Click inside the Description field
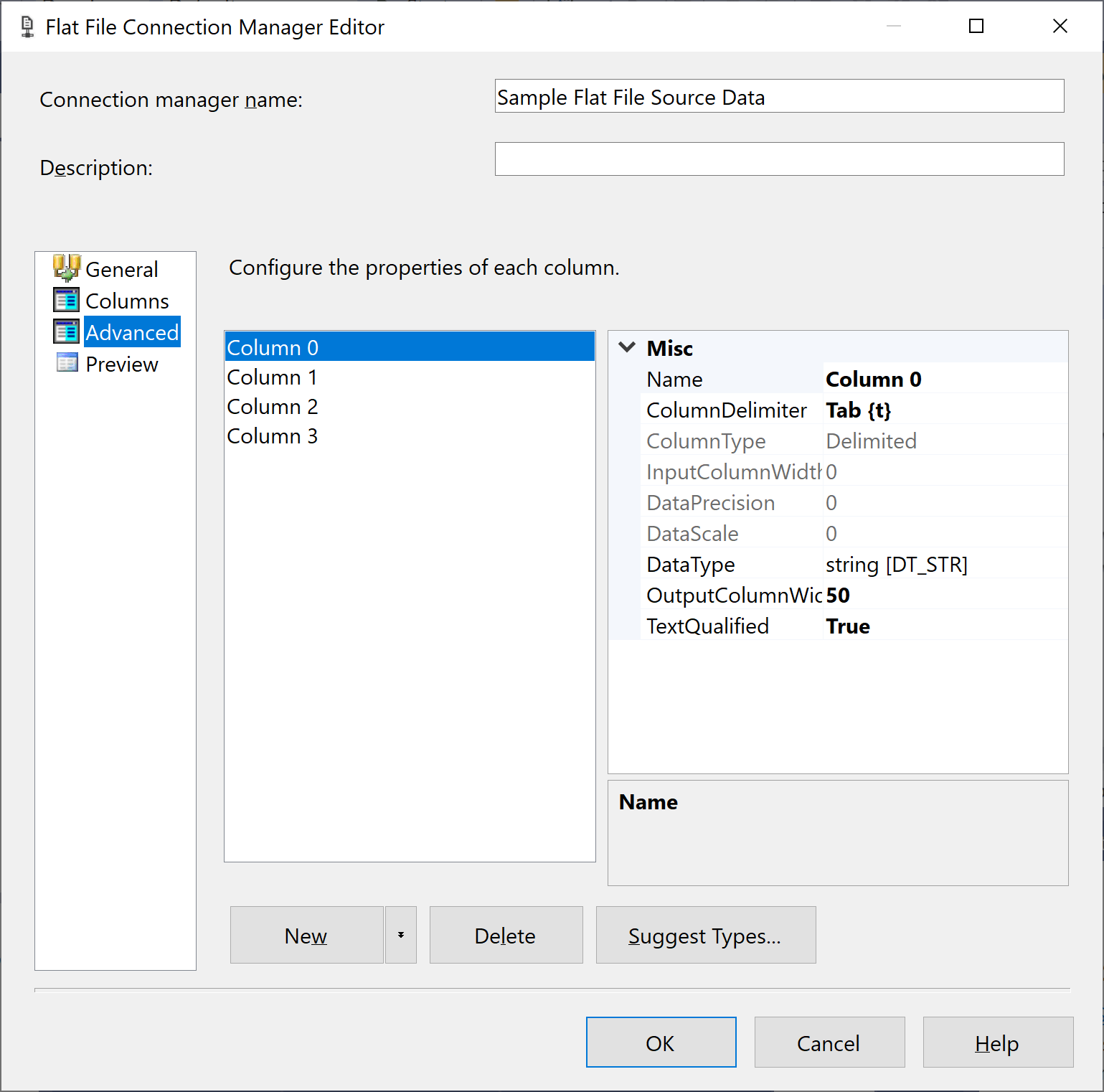 coord(778,159)
